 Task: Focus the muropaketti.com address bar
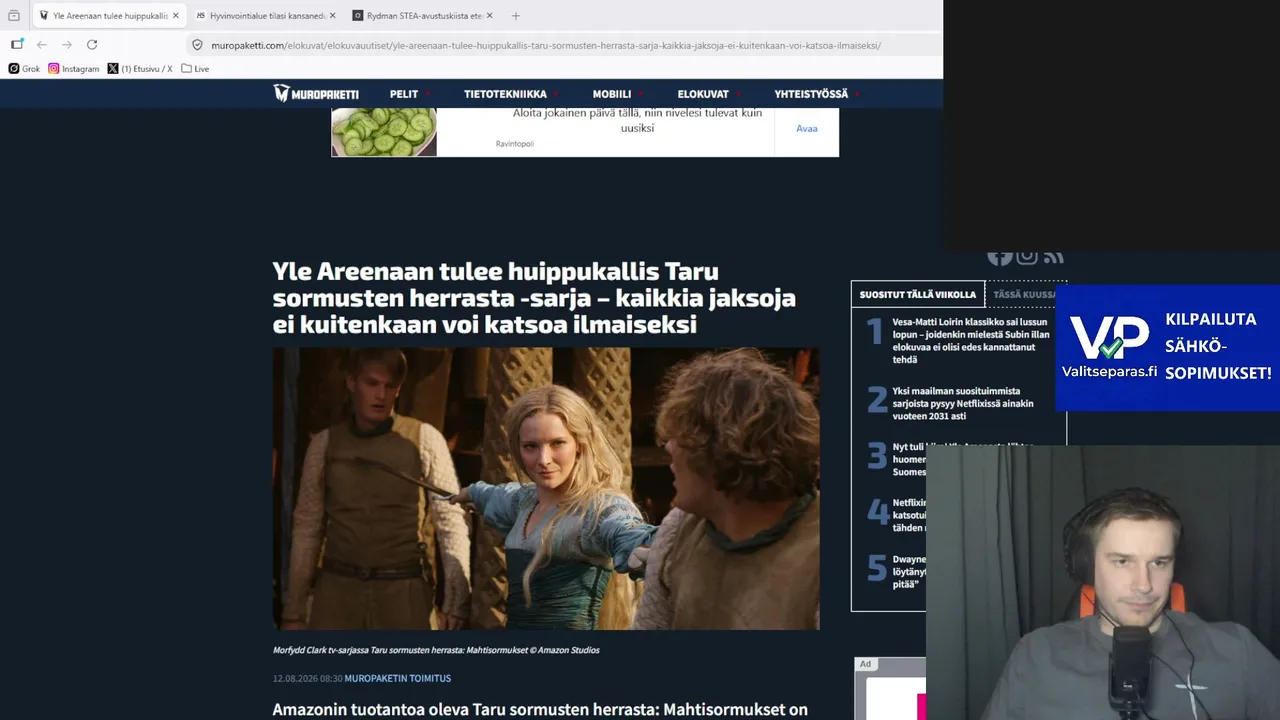point(565,45)
